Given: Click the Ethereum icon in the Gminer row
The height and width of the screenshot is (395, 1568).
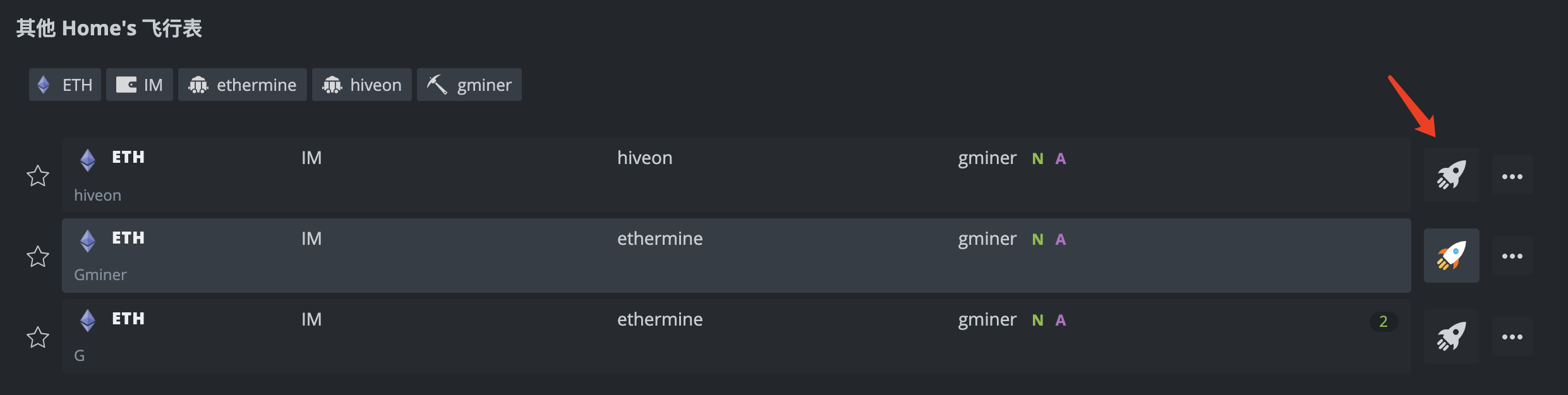Looking at the screenshot, I should [x=88, y=240].
